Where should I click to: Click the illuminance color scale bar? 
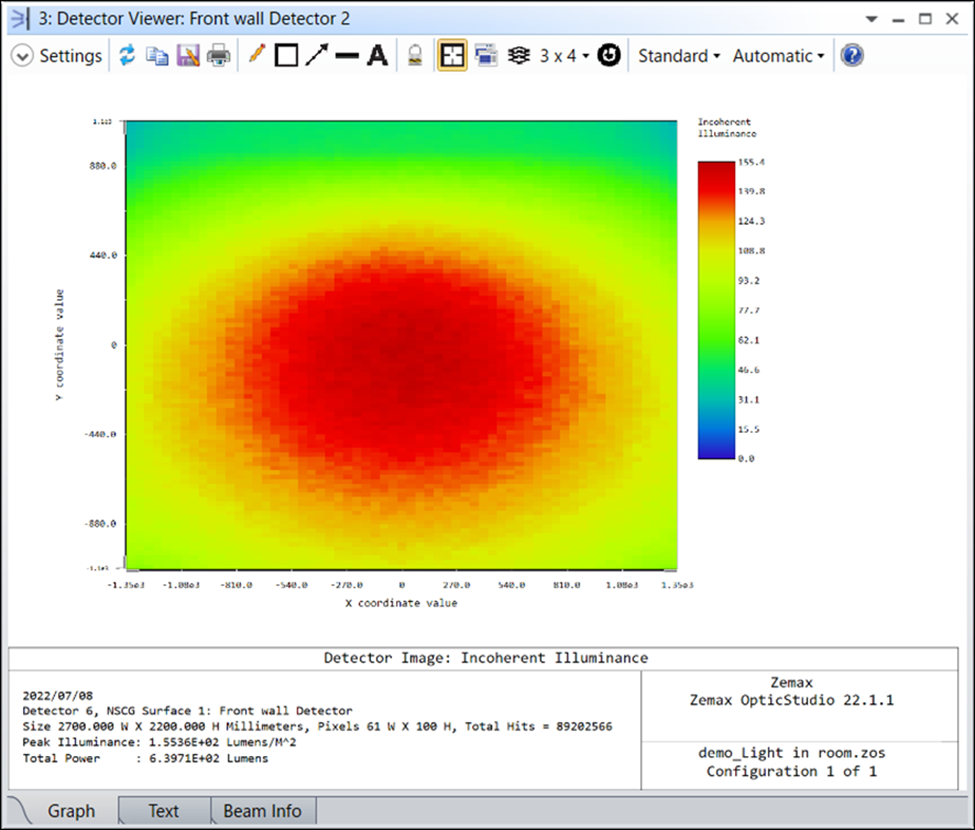(x=715, y=310)
